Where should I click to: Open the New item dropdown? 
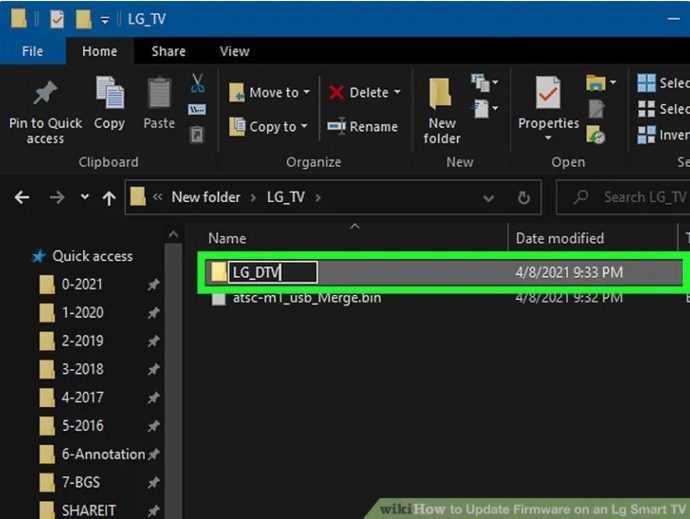pyautogui.click(x=485, y=83)
